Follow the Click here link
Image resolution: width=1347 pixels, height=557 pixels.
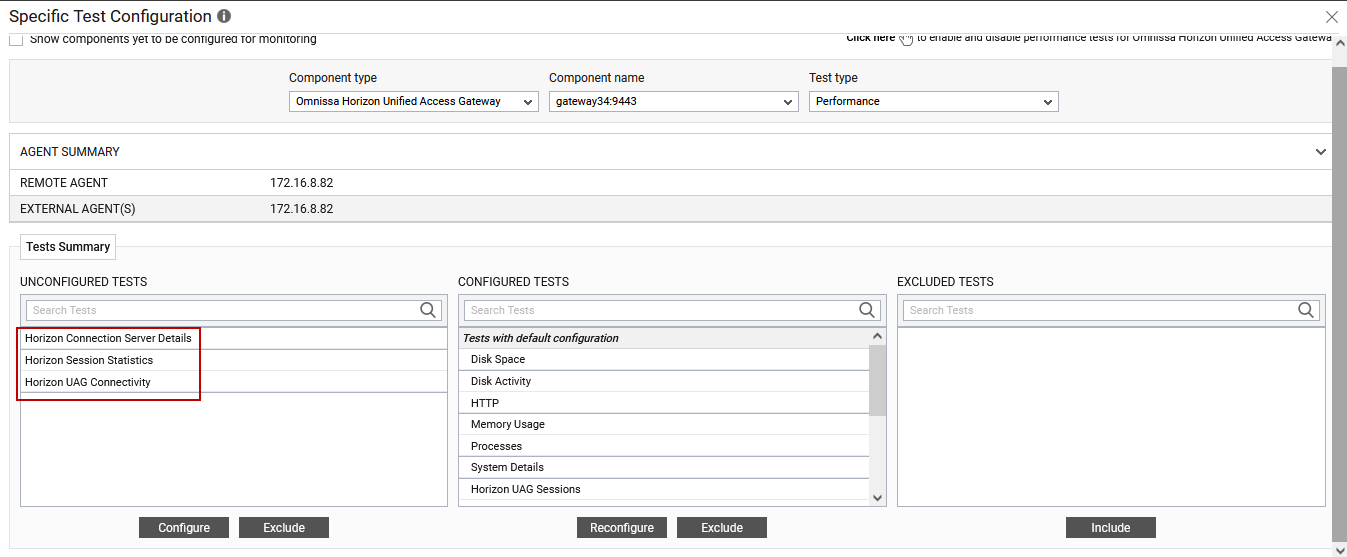[x=871, y=39]
